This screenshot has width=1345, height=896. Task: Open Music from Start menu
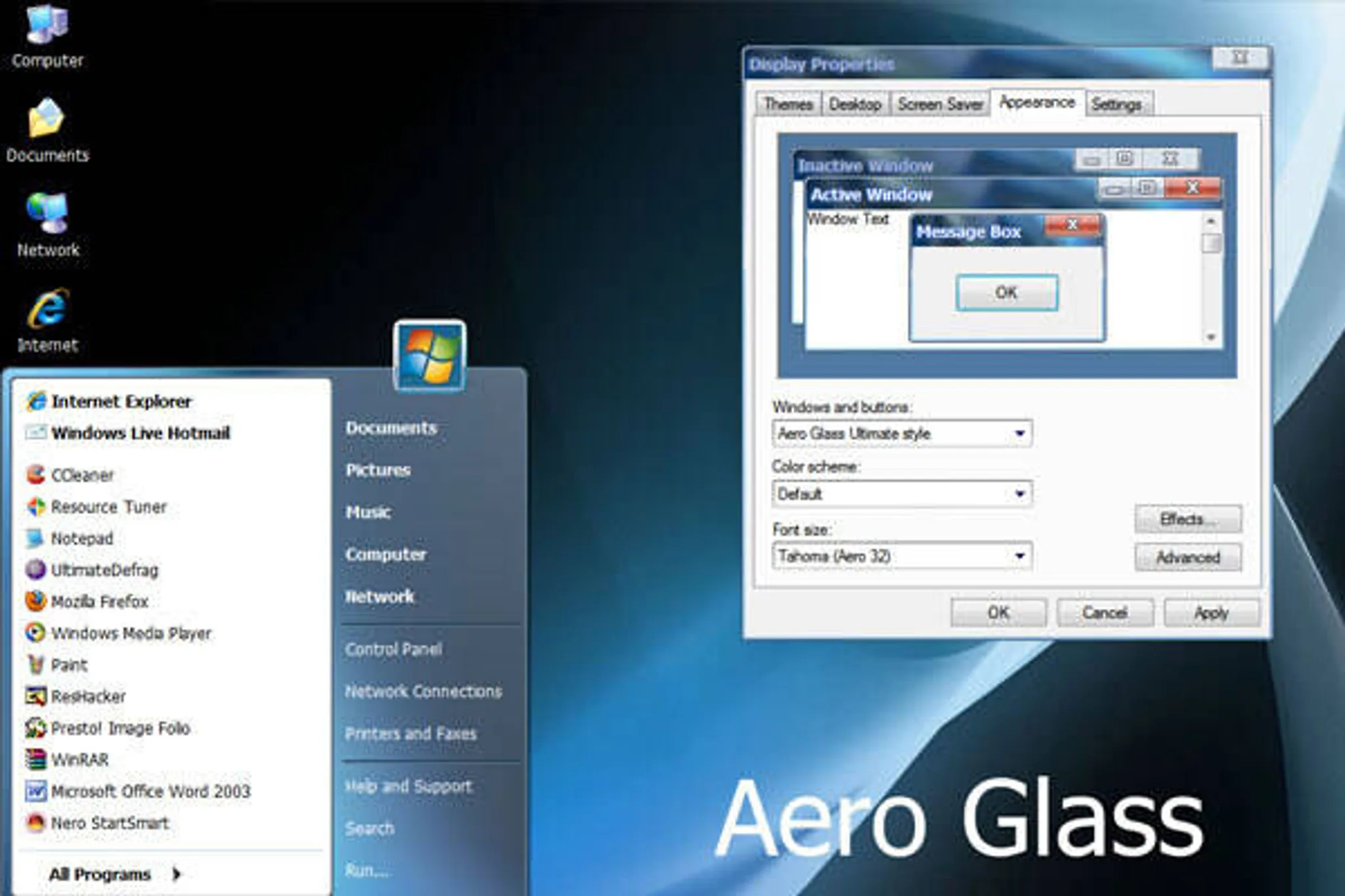point(368,512)
